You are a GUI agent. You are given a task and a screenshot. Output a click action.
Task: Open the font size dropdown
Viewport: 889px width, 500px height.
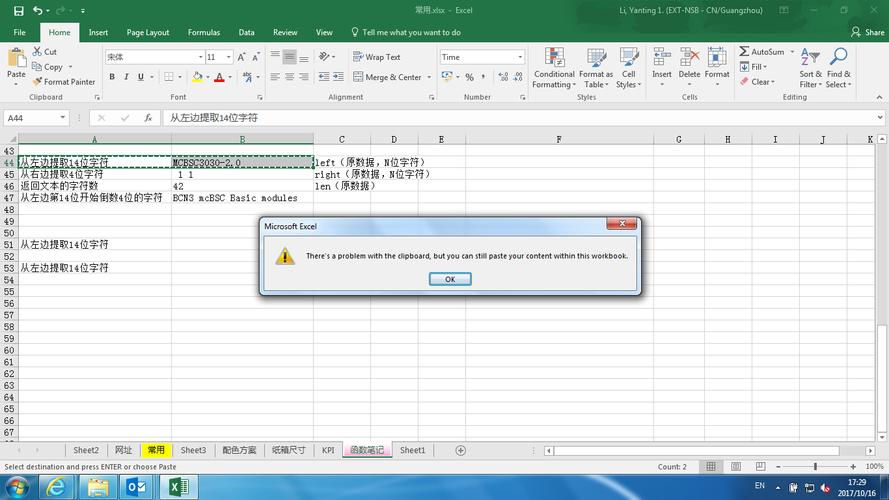coord(228,57)
